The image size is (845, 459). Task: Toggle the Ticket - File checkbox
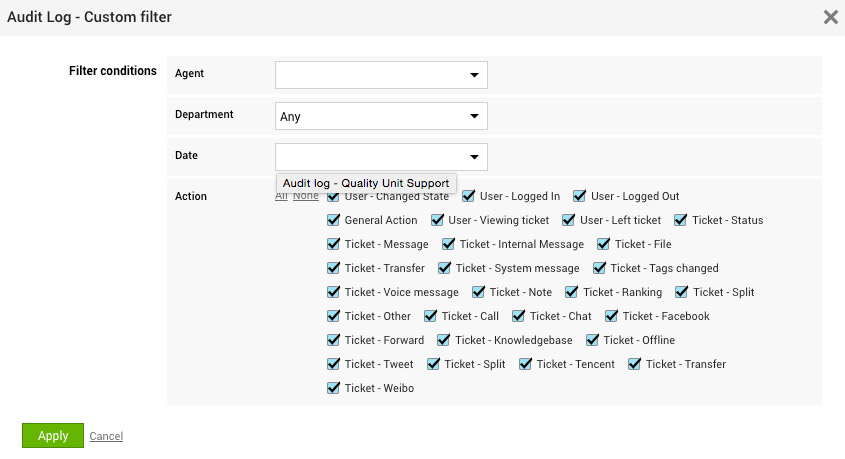(605, 244)
